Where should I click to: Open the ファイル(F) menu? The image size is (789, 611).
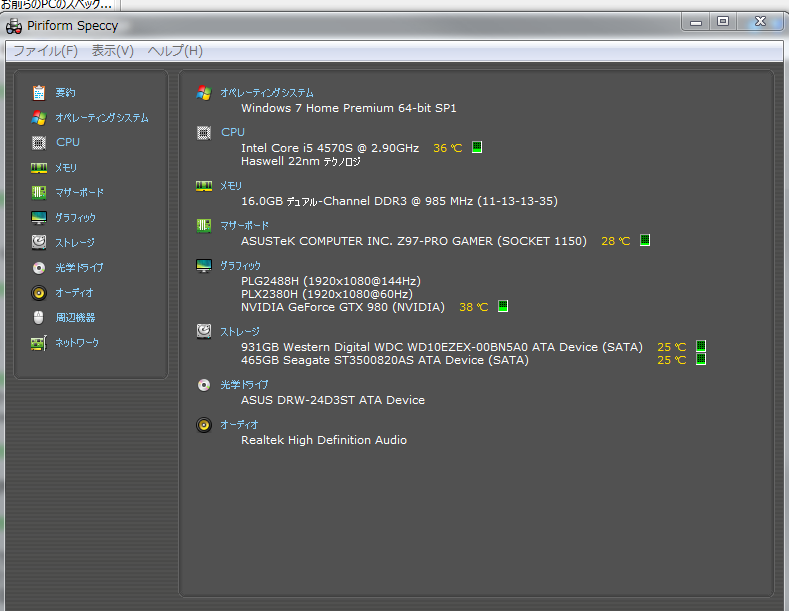pos(45,51)
